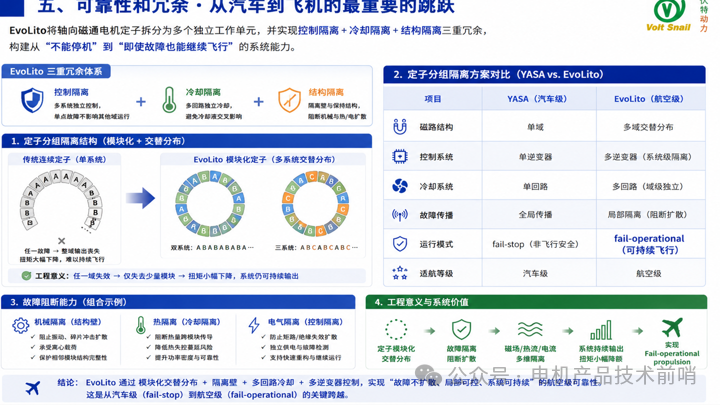
Task: Click the section header 1. 定子分组隔离结构
Action: [186, 141]
